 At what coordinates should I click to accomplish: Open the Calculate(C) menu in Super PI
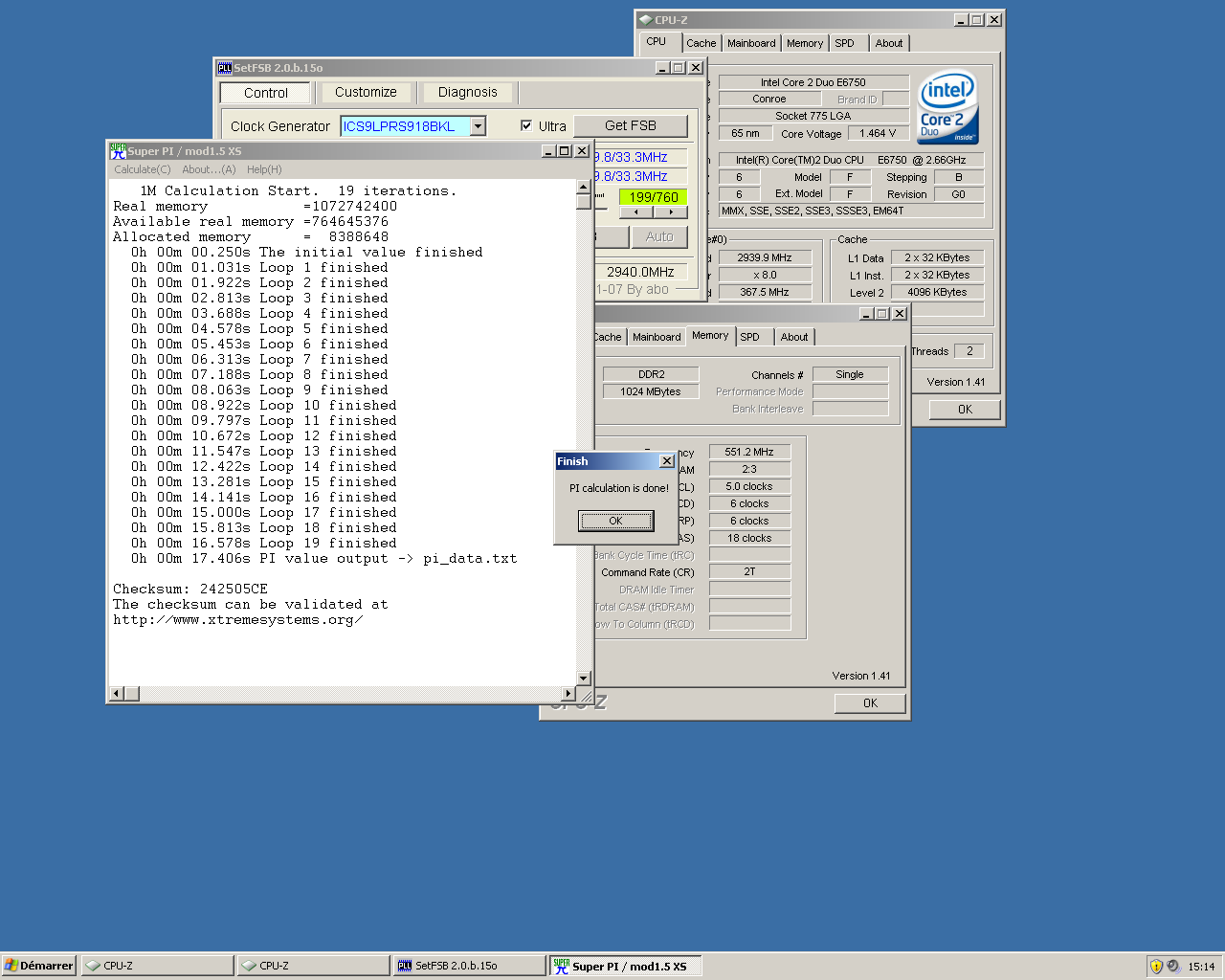143,169
